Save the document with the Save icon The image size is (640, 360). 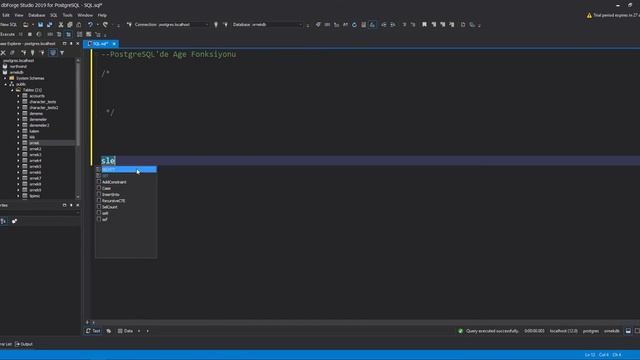(x=40, y=25)
